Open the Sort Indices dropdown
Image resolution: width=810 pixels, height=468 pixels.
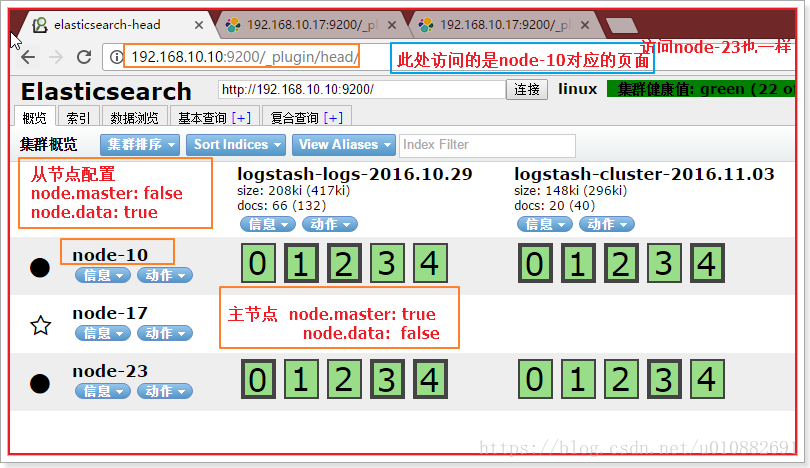coord(236,145)
